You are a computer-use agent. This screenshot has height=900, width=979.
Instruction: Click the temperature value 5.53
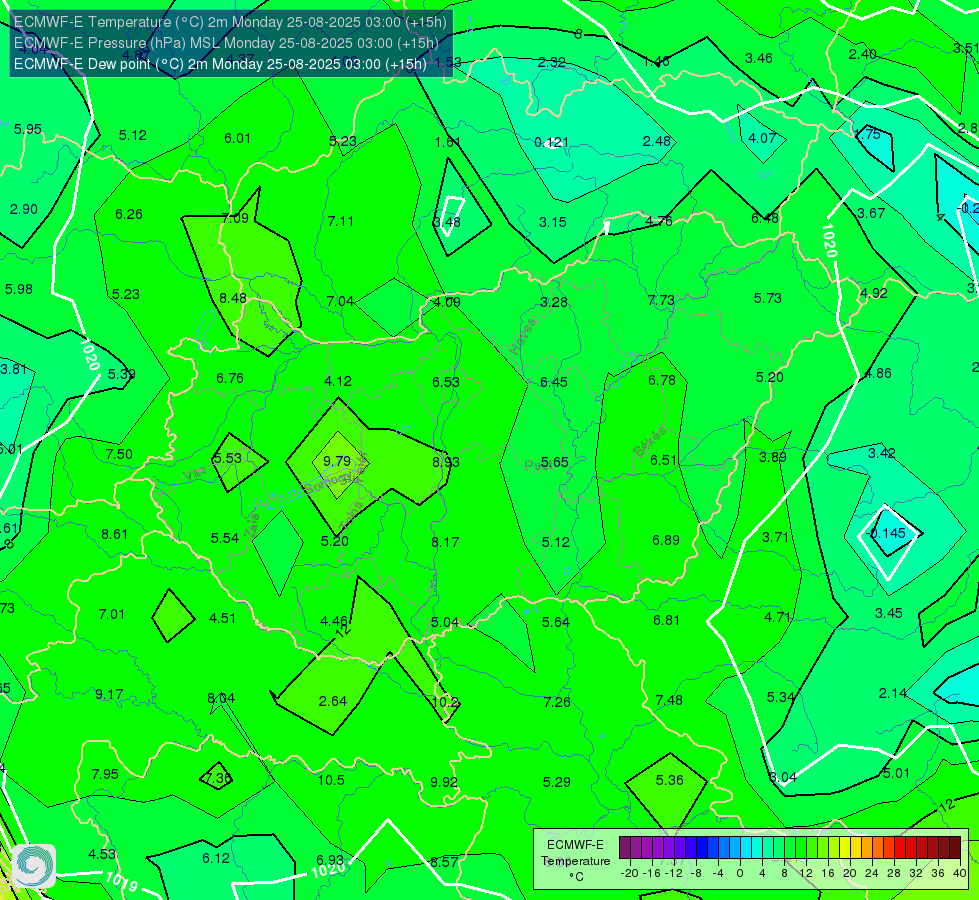pyautogui.click(x=227, y=458)
